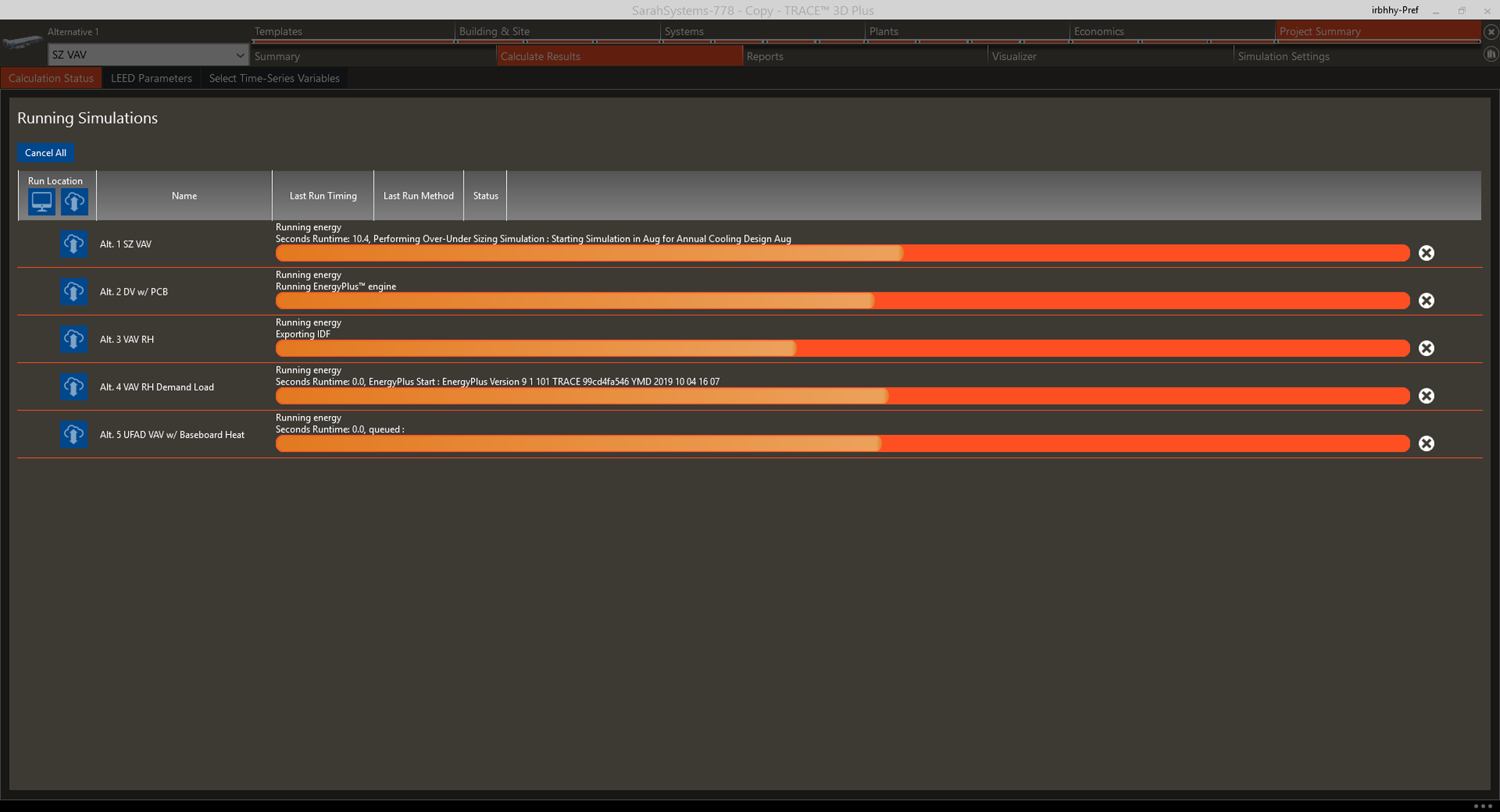Click the cloud run icon beside Alt. 3 VAV RH
This screenshot has height=812, width=1500.
tap(73, 339)
